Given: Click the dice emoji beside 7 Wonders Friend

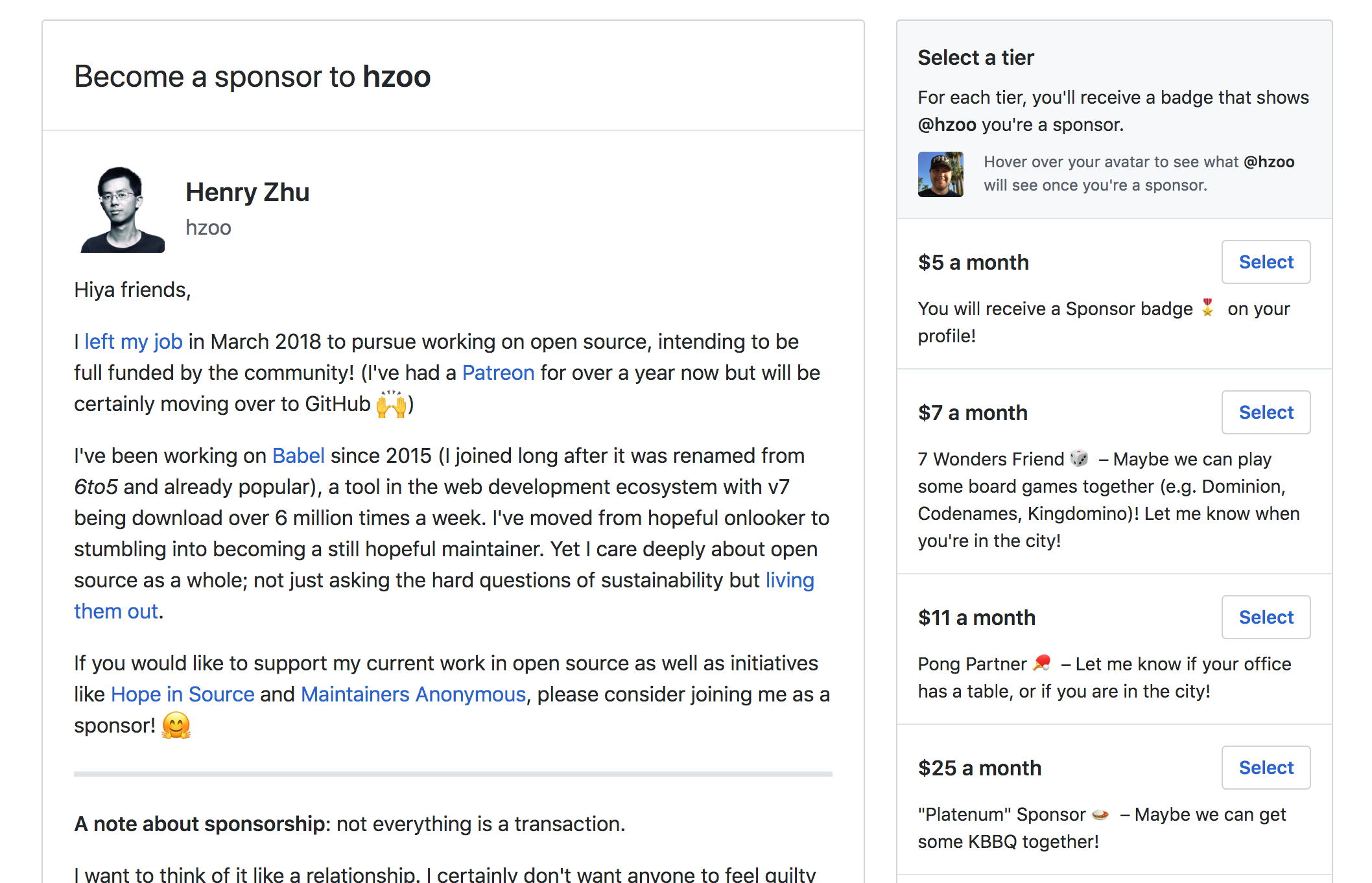Looking at the screenshot, I should click(1079, 458).
